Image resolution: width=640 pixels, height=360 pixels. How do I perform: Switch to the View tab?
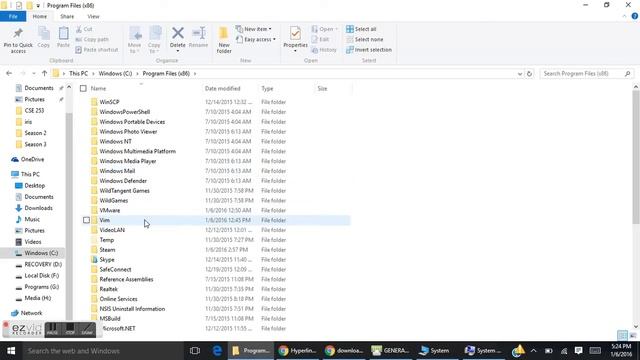tap(93, 16)
